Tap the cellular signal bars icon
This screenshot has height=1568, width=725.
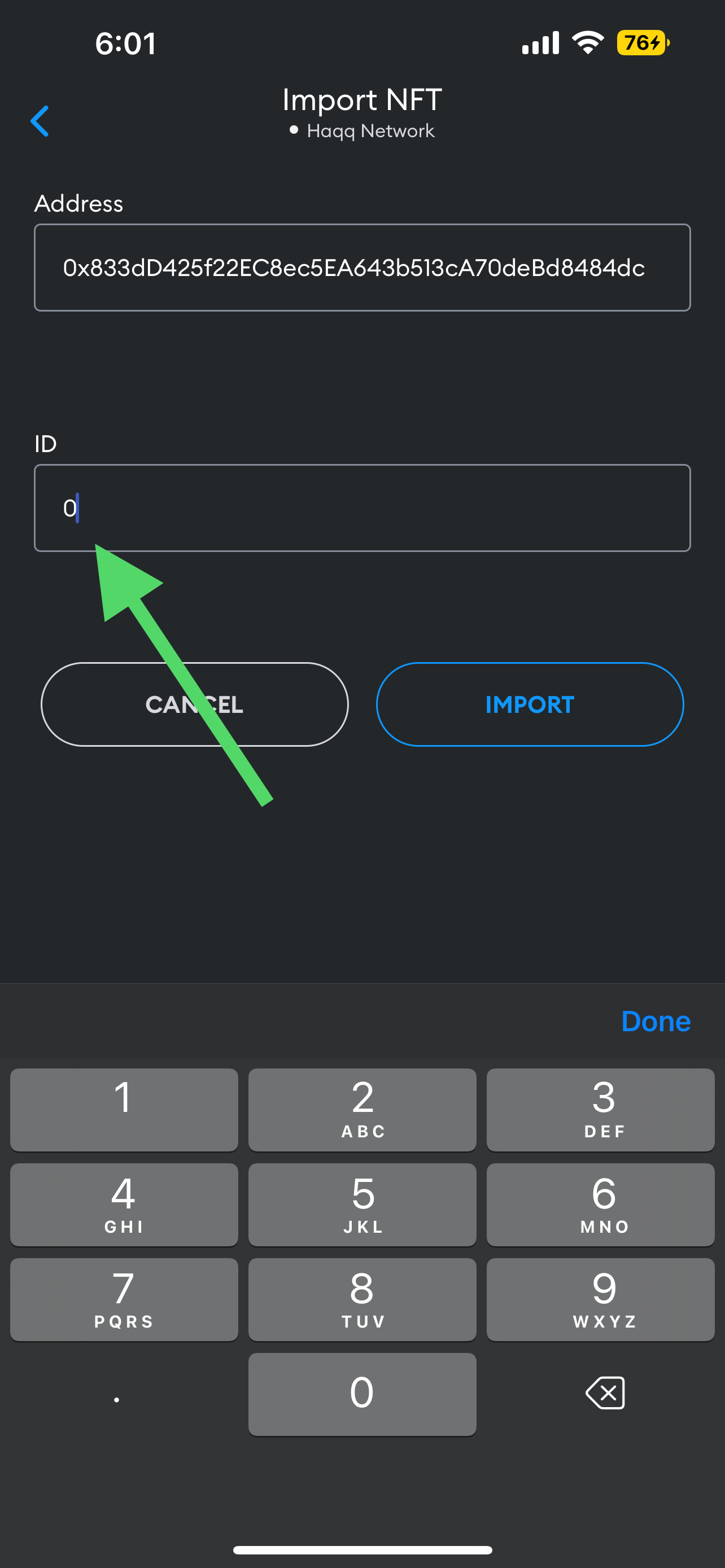pyautogui.click(x=540, y=42)
